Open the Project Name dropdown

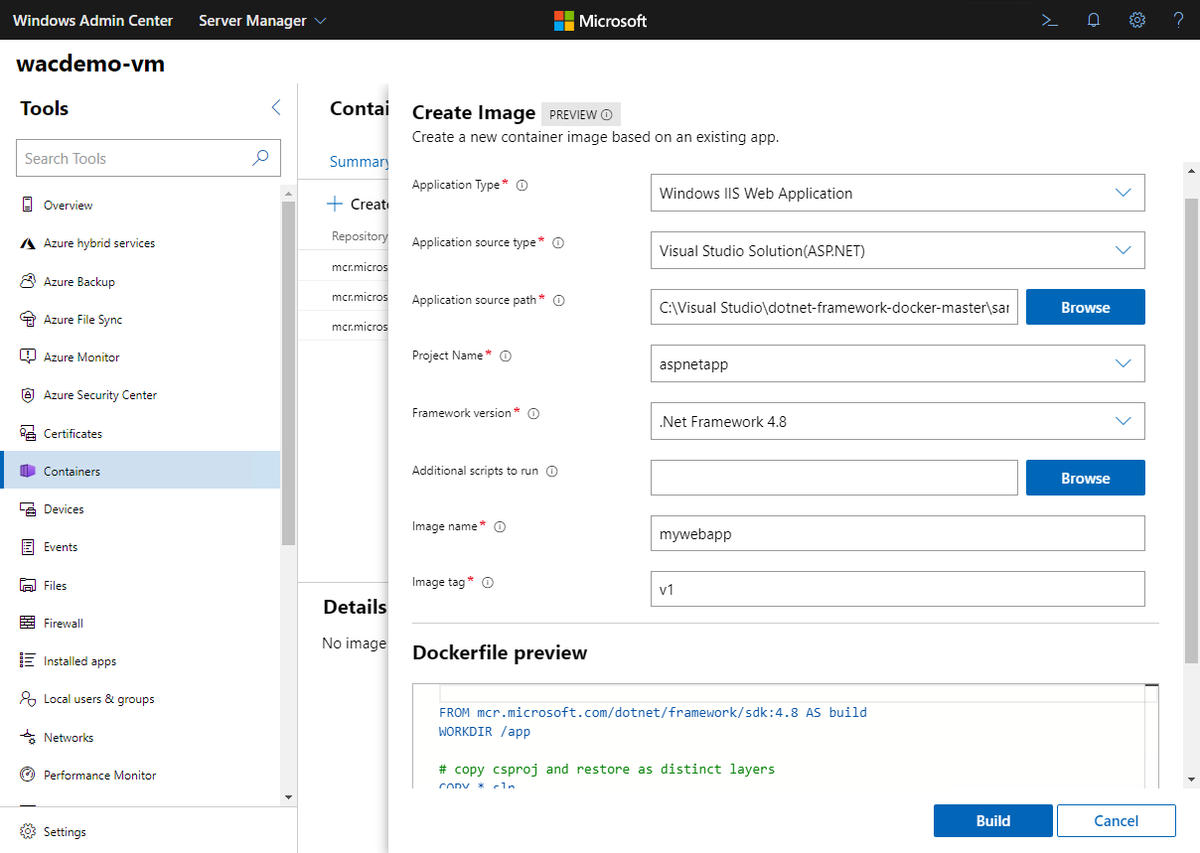[x=897, y=364]
